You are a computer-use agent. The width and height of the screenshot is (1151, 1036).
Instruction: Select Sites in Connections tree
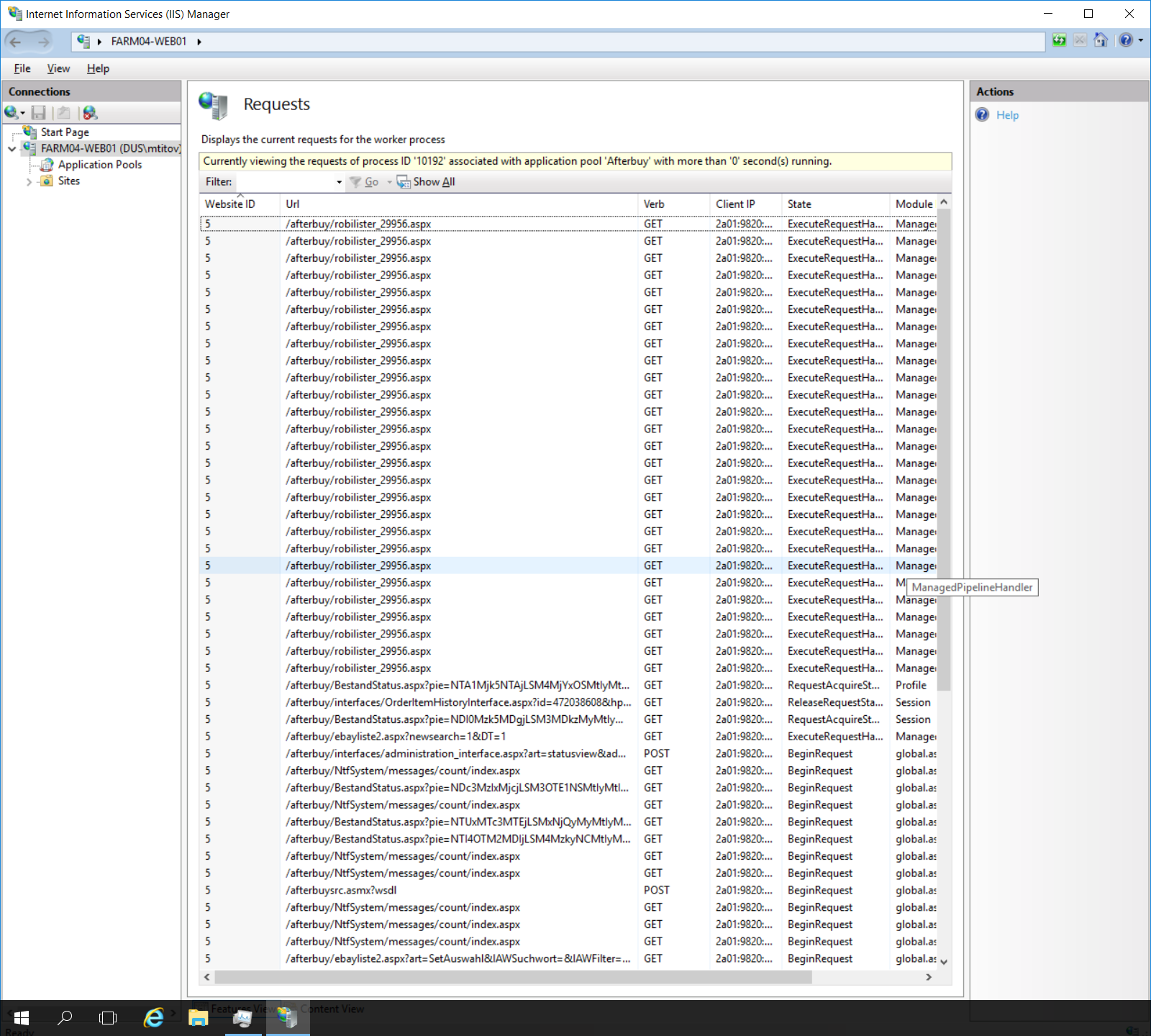[69, 181]
